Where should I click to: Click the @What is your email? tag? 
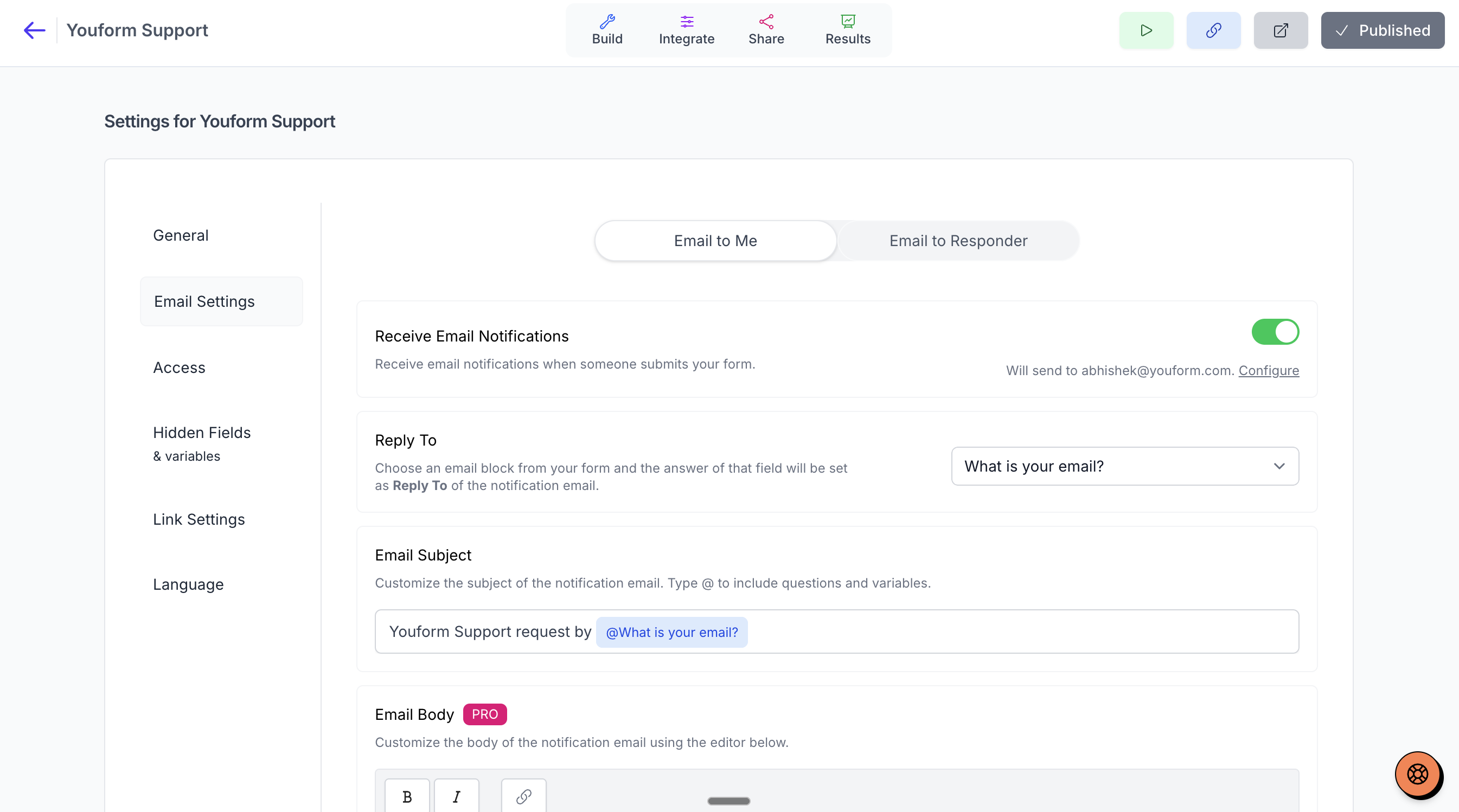click(671, 632)
